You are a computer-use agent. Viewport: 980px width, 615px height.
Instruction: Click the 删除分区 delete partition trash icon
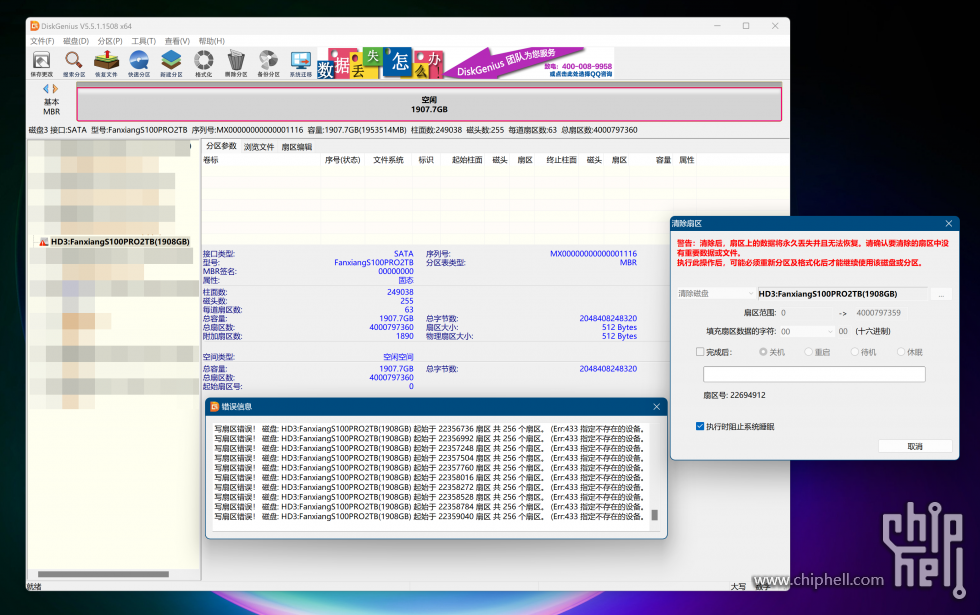(236, 63)
